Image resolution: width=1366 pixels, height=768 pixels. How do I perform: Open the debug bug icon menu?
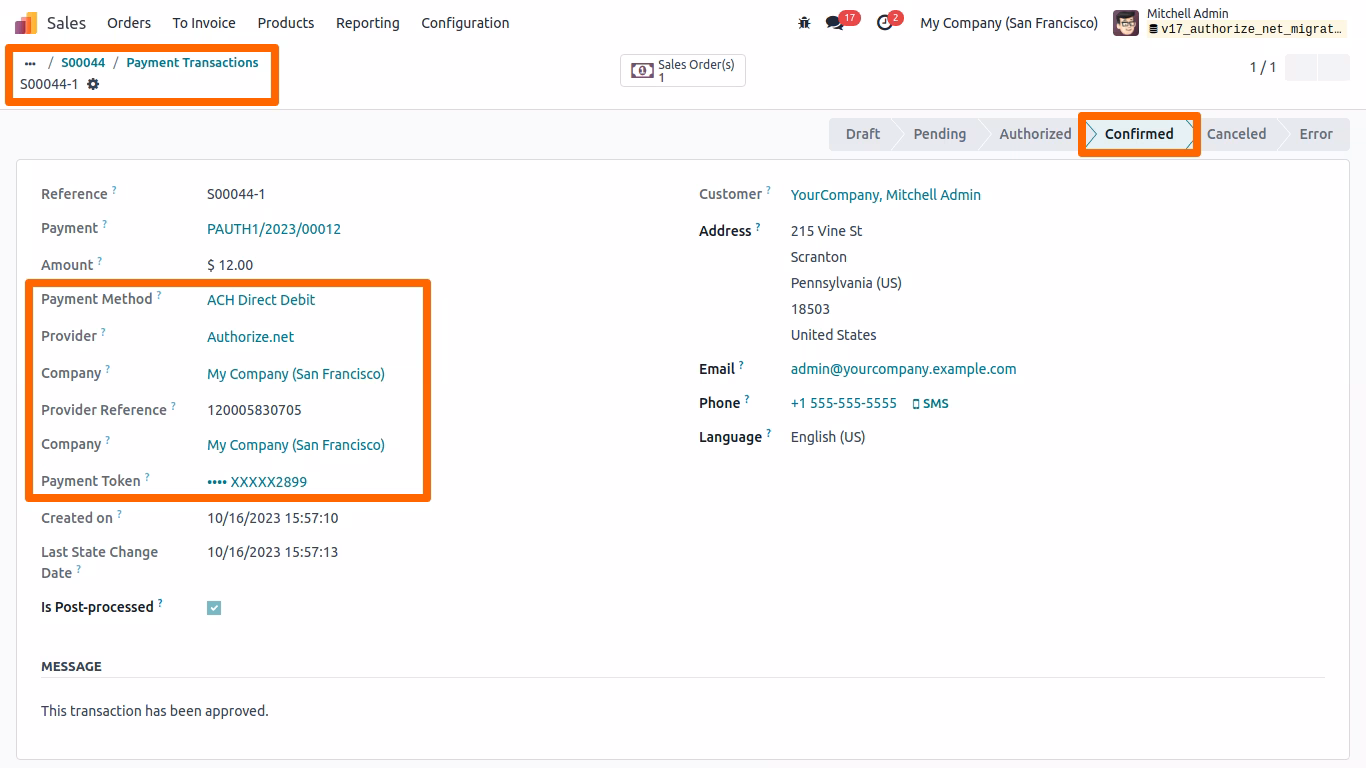point(804,23)
